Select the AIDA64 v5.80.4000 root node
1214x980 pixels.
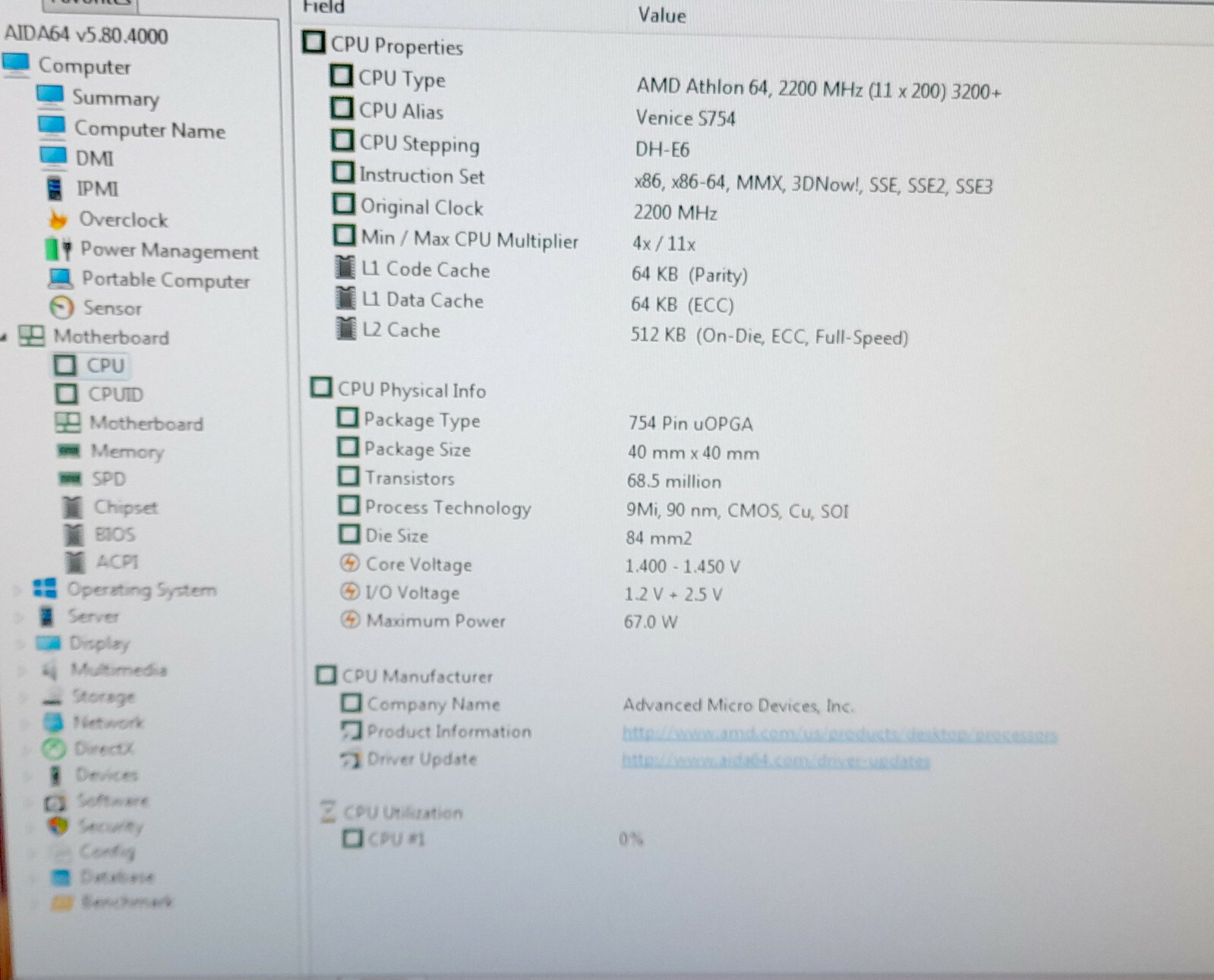tap(86, 35)
